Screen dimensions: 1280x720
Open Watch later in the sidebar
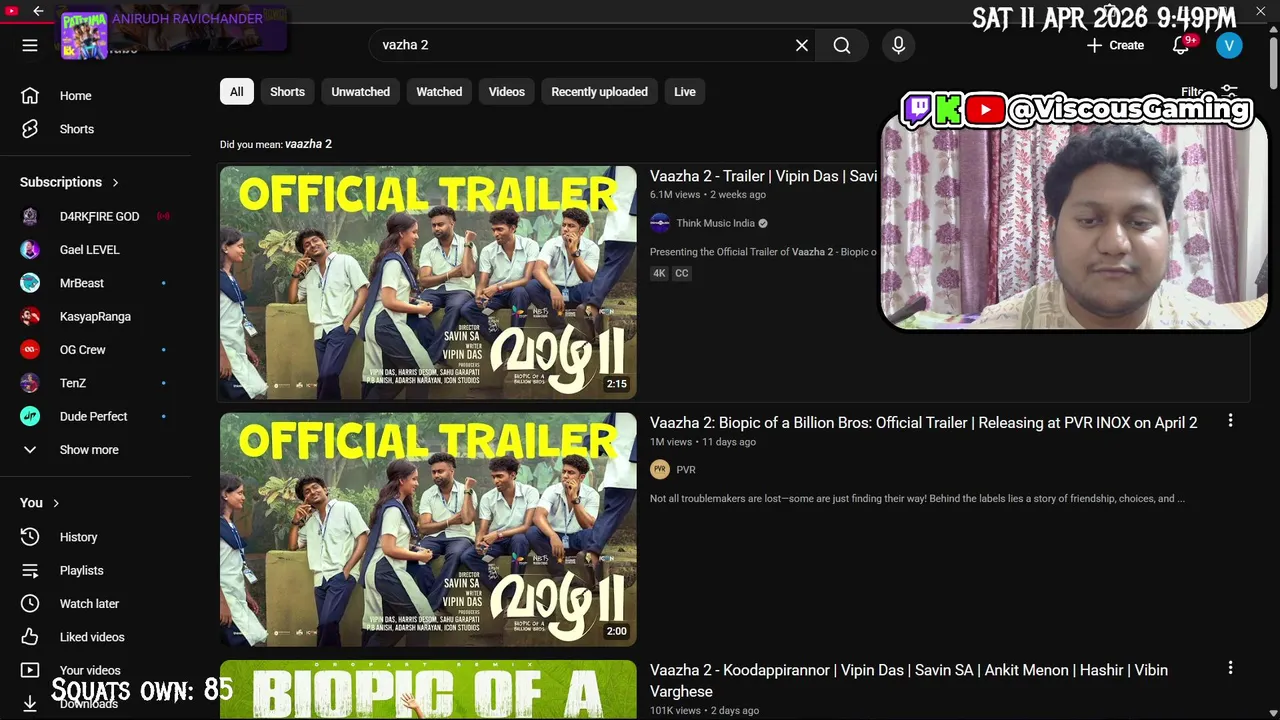(96, 604)
